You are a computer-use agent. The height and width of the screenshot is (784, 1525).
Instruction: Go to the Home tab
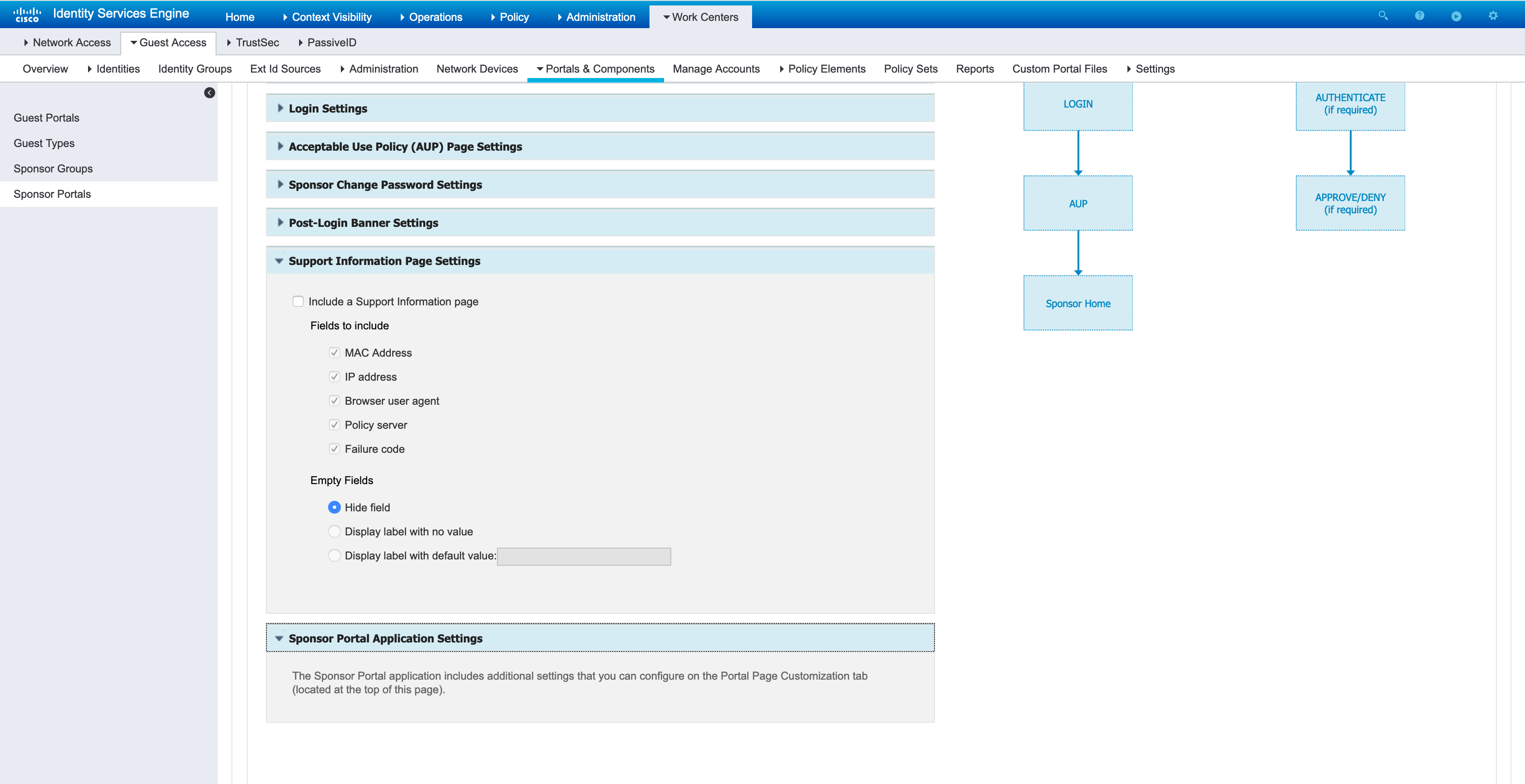click(x=240, y=17)
